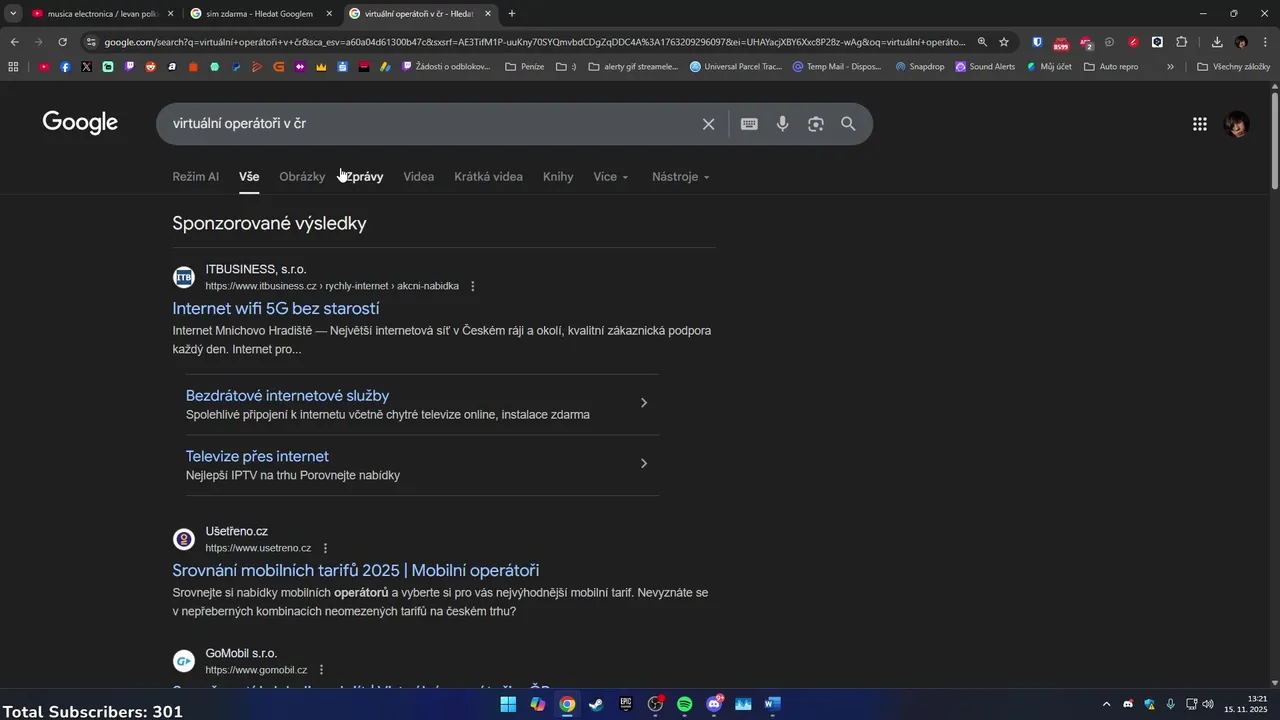Switch to Zprávy search tab

[364, 177]
